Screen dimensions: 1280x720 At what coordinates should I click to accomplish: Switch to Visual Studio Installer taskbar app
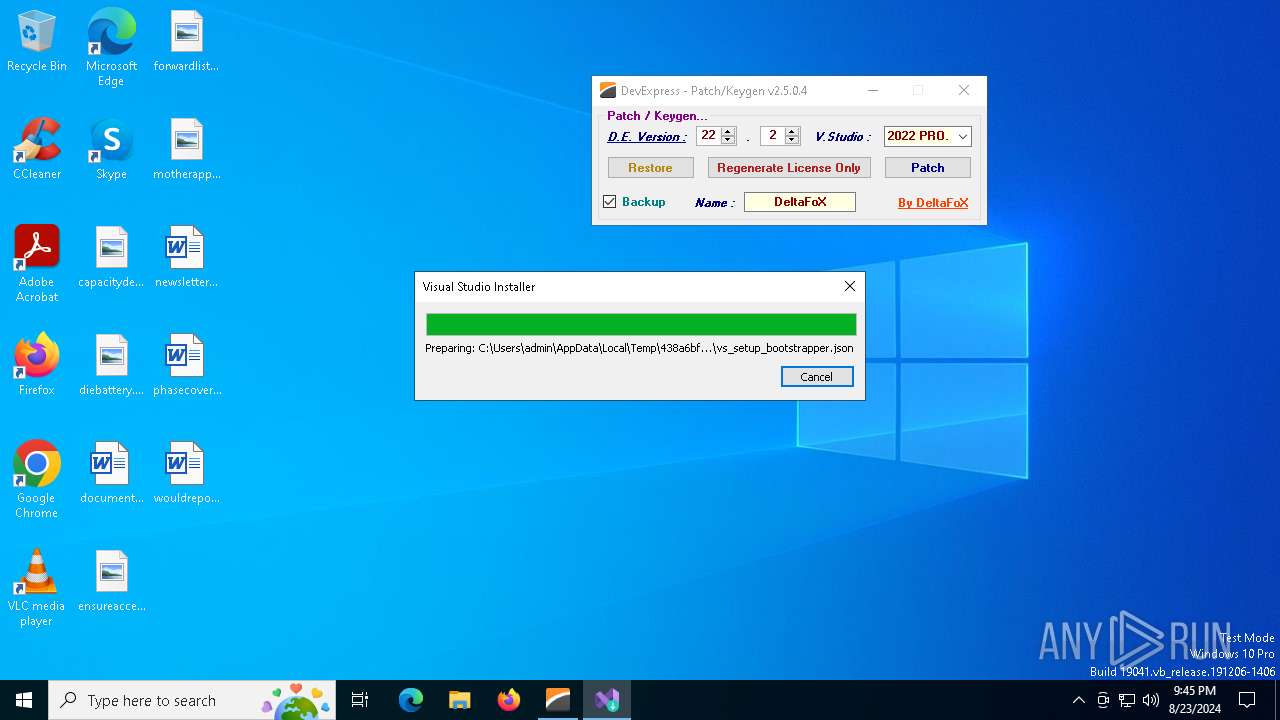click(607, 700)
